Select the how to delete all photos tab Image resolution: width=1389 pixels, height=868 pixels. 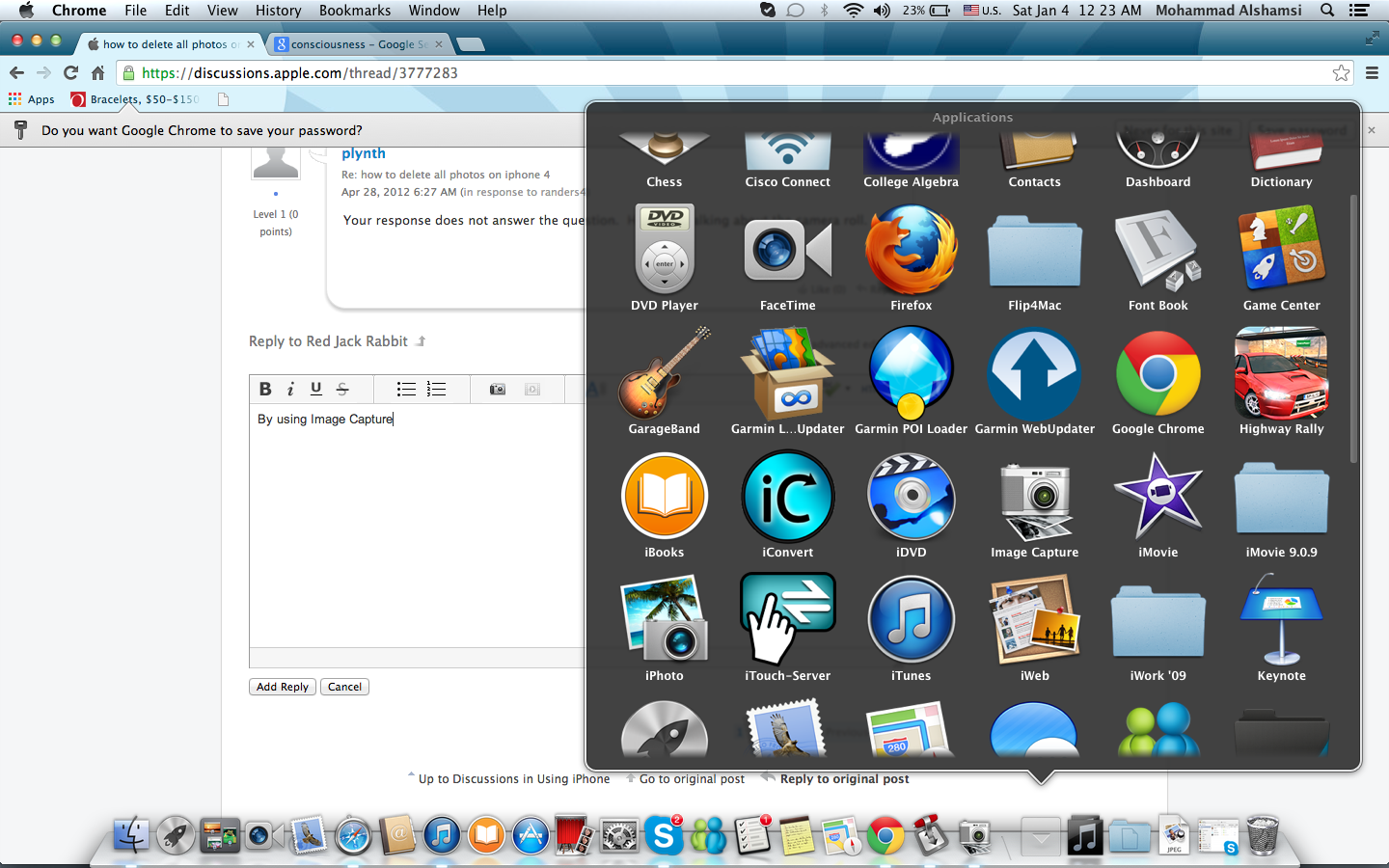pos(171,44)
